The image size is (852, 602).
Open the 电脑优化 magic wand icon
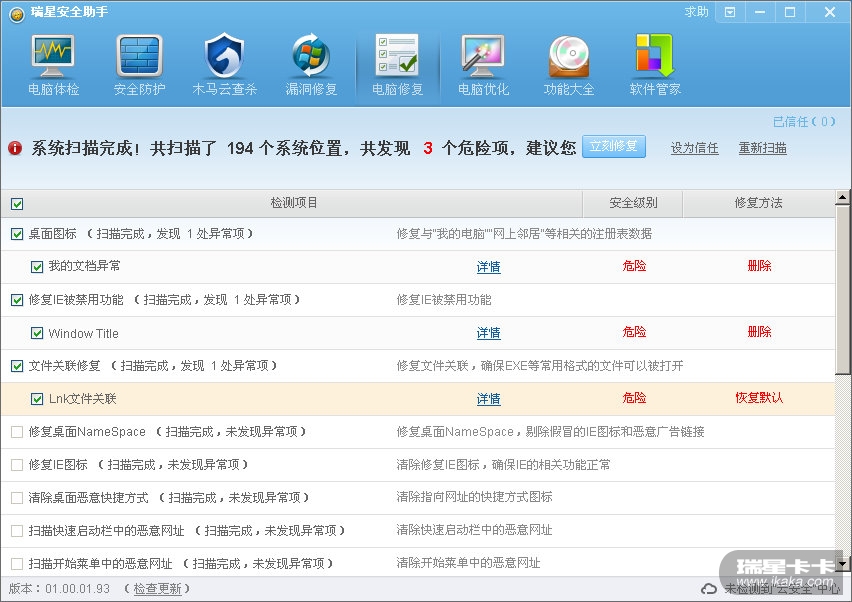tap(483, 56)
